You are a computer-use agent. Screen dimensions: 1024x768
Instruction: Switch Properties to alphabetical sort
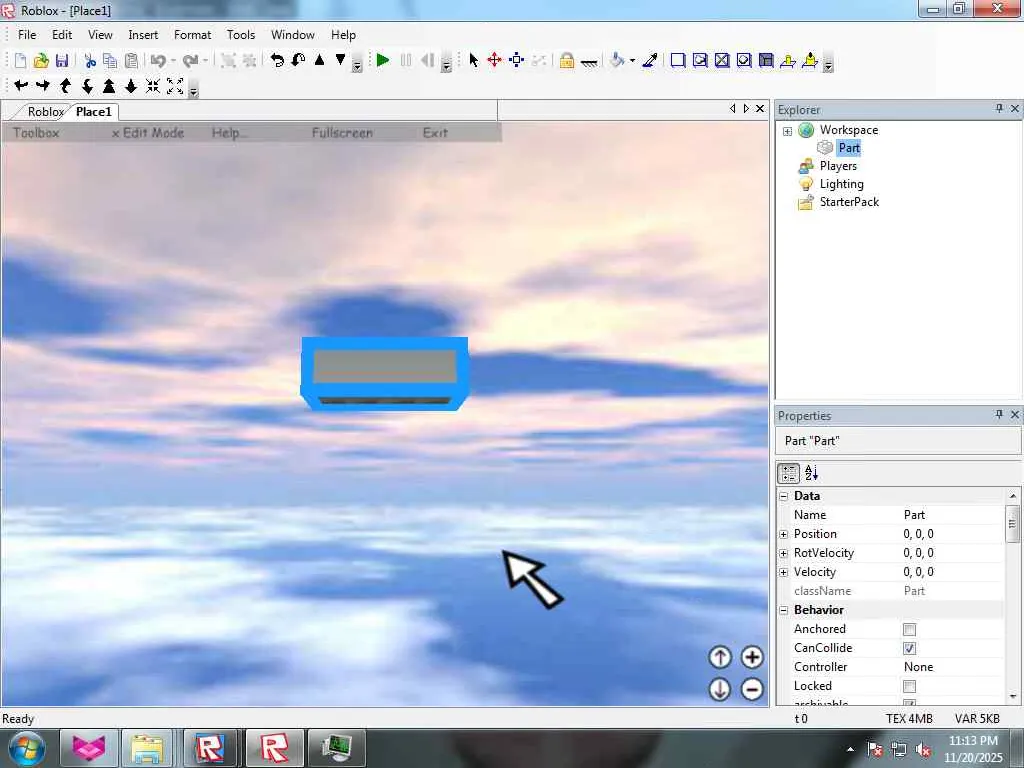pos(812,473)
